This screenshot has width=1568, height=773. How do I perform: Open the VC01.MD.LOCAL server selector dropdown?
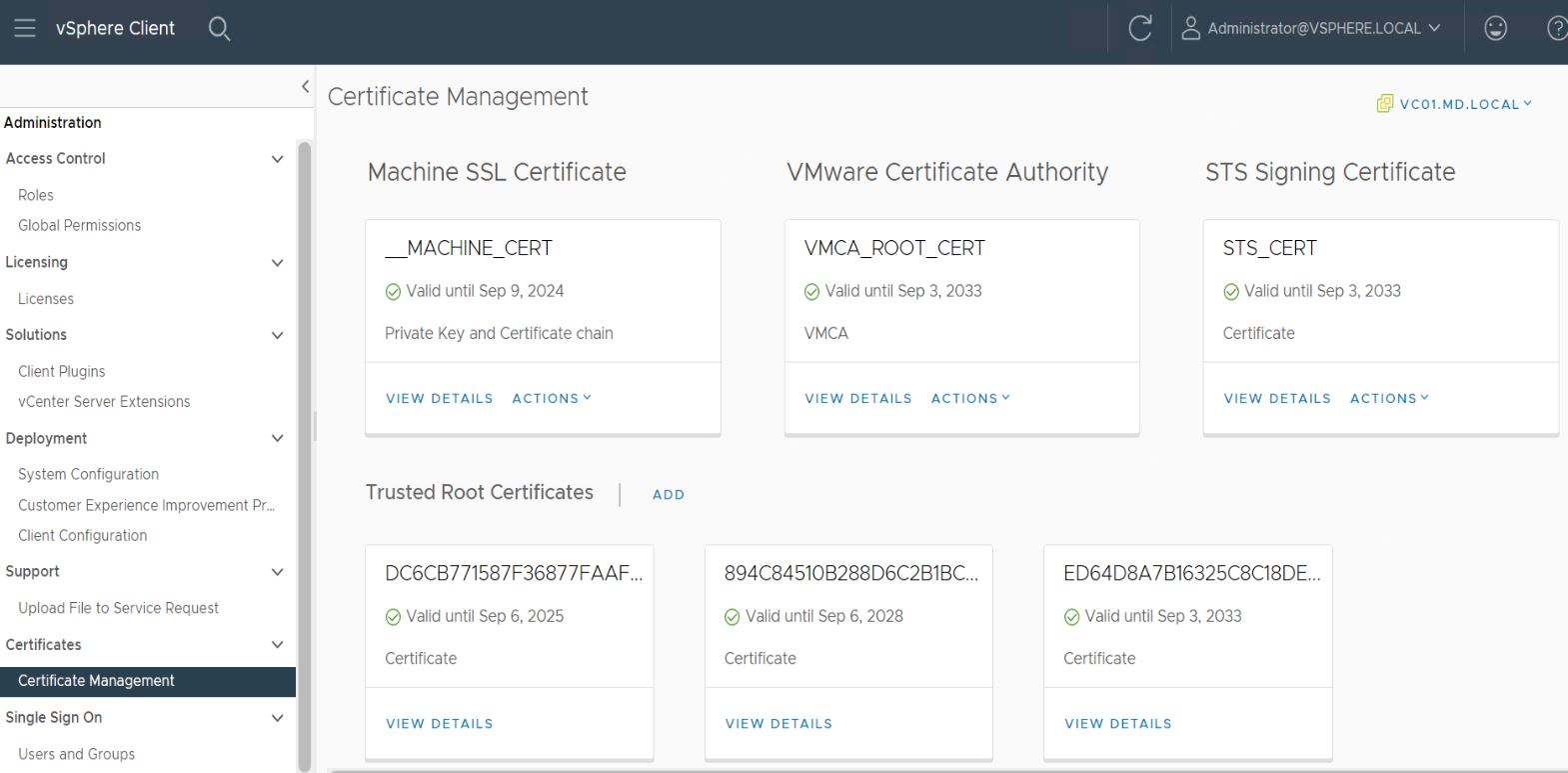[x=1465, y=104]
